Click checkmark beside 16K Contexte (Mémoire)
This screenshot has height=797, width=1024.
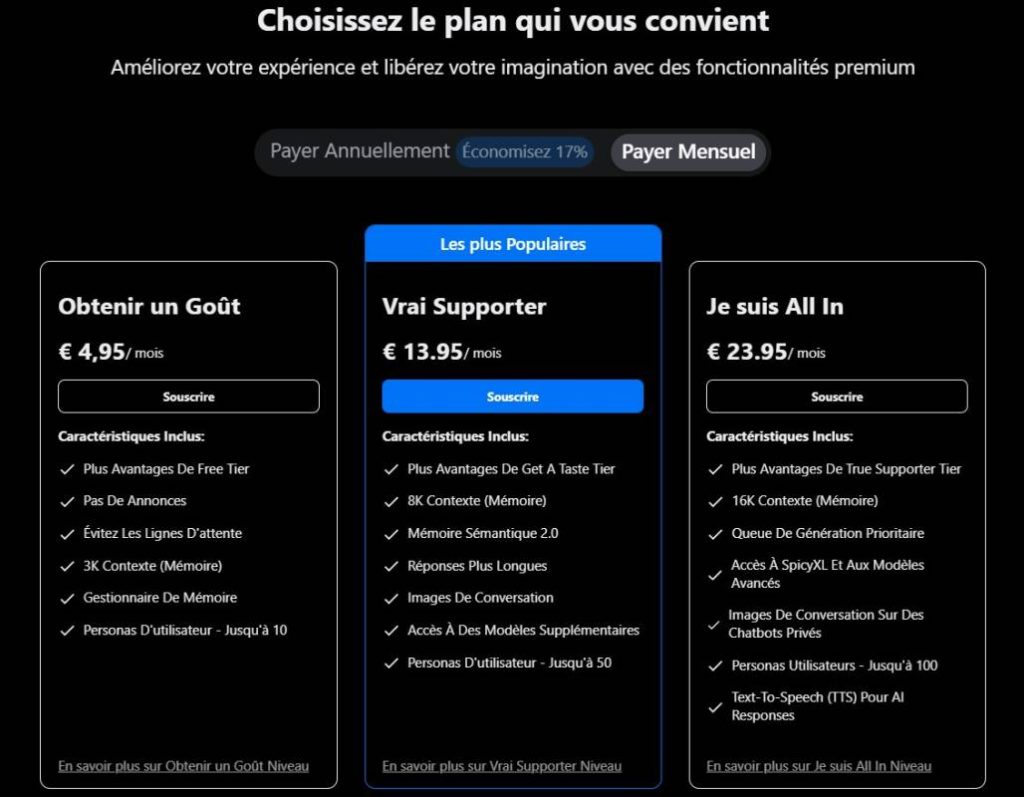(716, 502)
